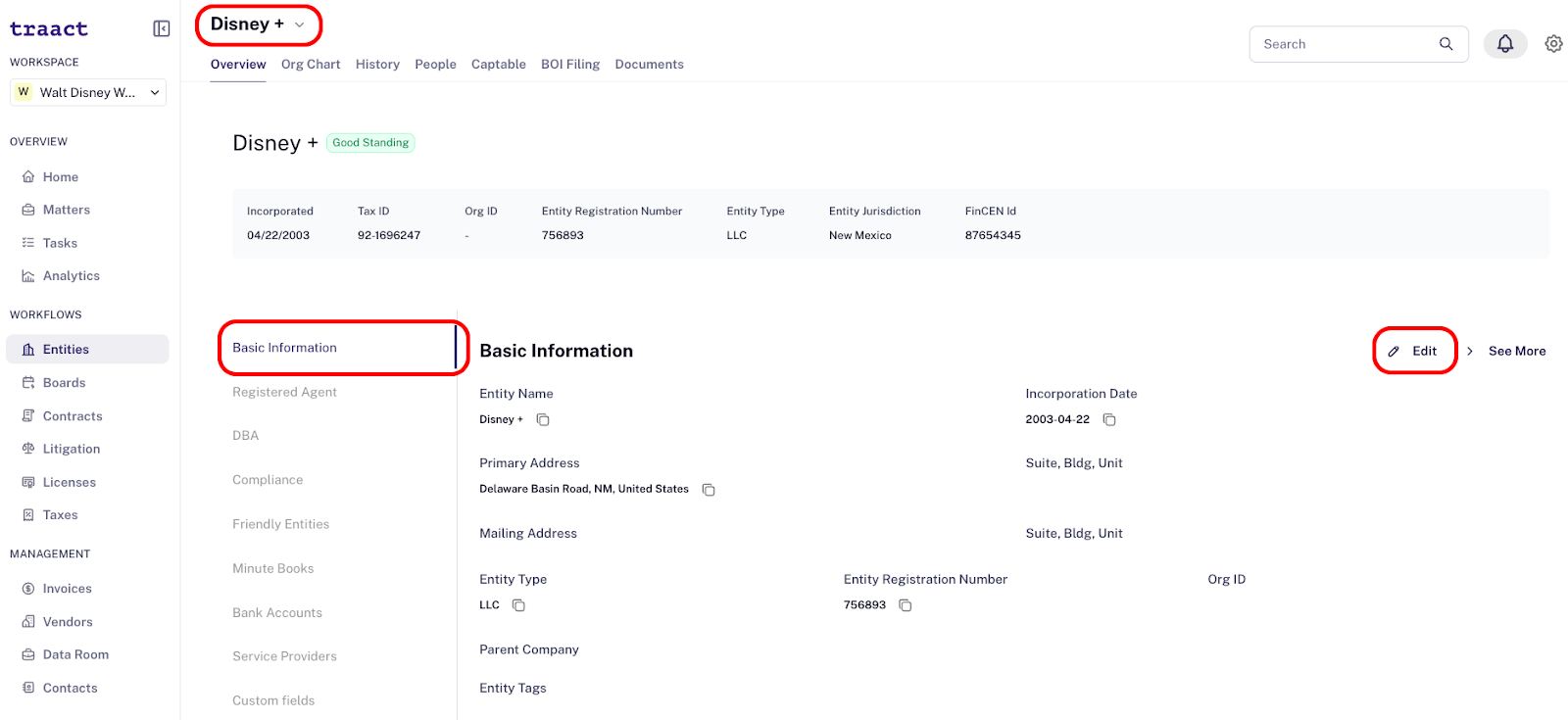Click the Litigation scales icon
Screen dimensions: 1568x720
(28, 450)
